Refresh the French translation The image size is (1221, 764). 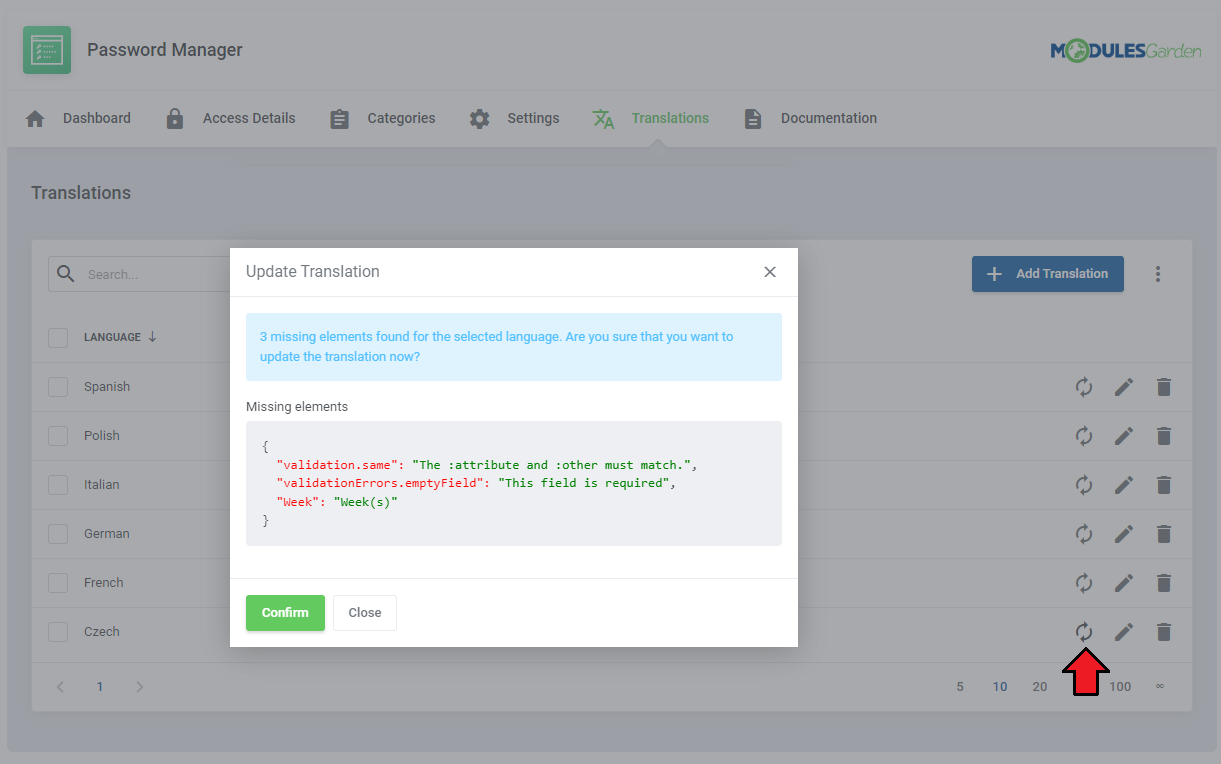(x=1084, y=583)
